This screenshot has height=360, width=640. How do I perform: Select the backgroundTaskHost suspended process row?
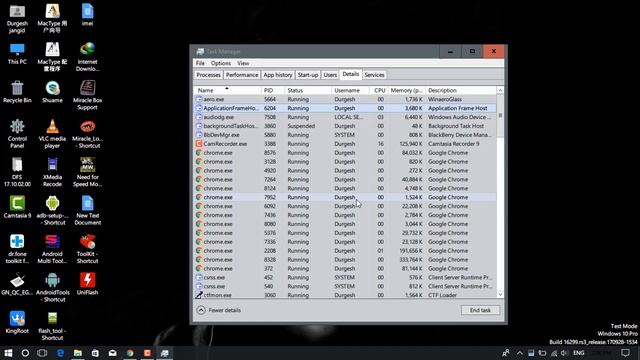tap(345, 126)
